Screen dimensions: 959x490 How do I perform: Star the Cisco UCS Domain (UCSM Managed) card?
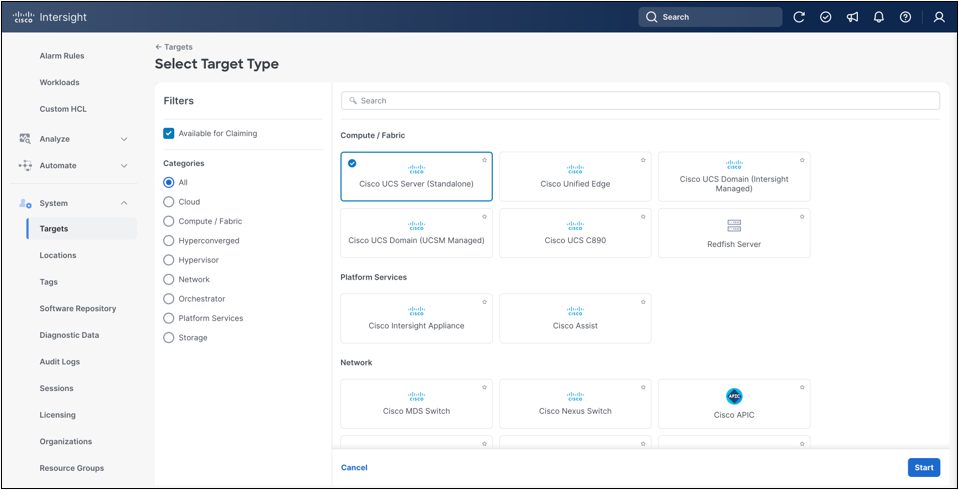(484, 216)
